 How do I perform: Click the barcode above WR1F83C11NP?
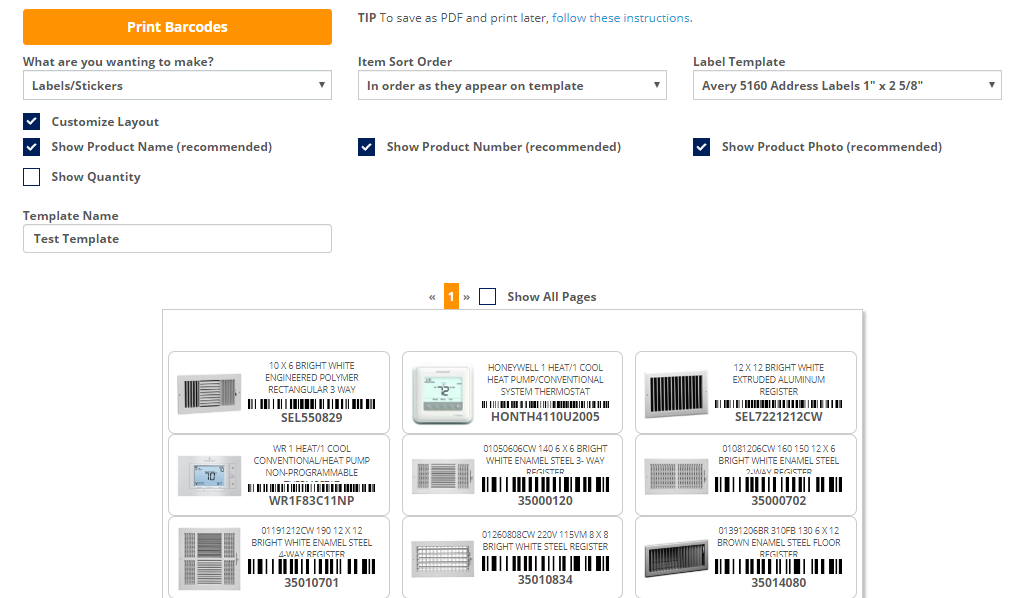tap(311, 487)
